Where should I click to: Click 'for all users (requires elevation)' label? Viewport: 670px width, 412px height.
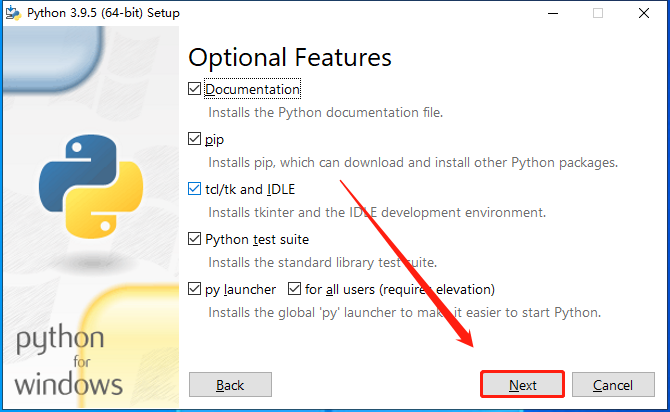point(400,290)
